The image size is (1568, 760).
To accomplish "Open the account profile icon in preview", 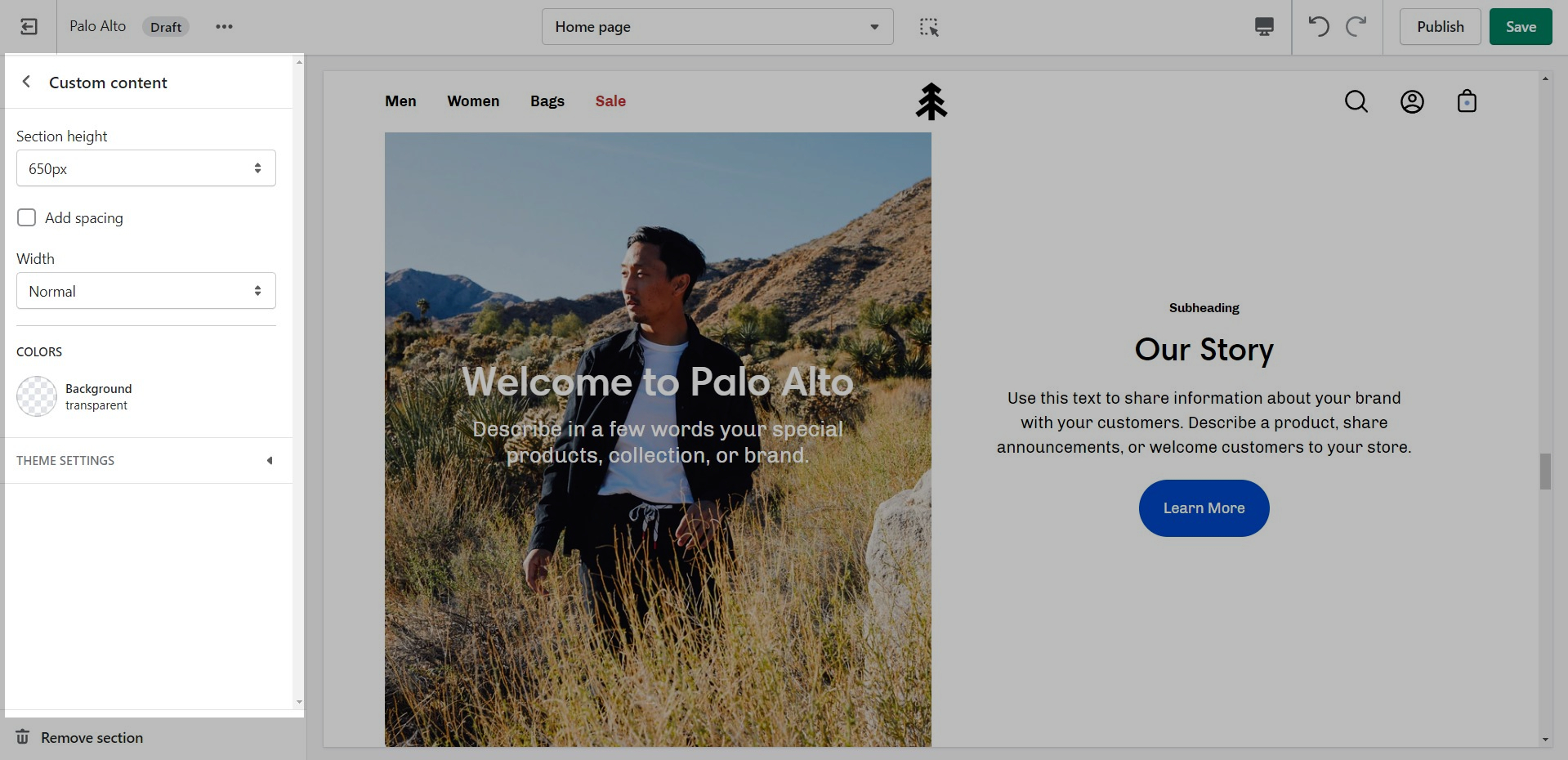I will (1411, 101).
